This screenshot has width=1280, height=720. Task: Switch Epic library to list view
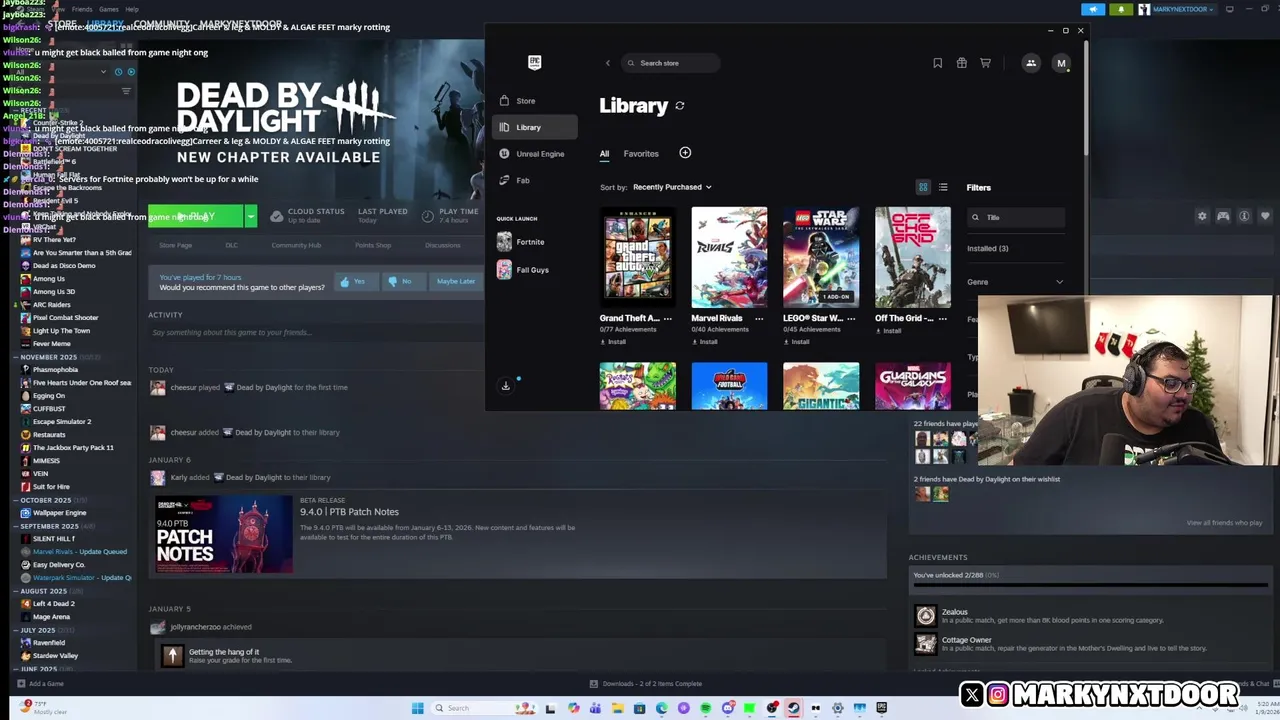tap(943, 187)
